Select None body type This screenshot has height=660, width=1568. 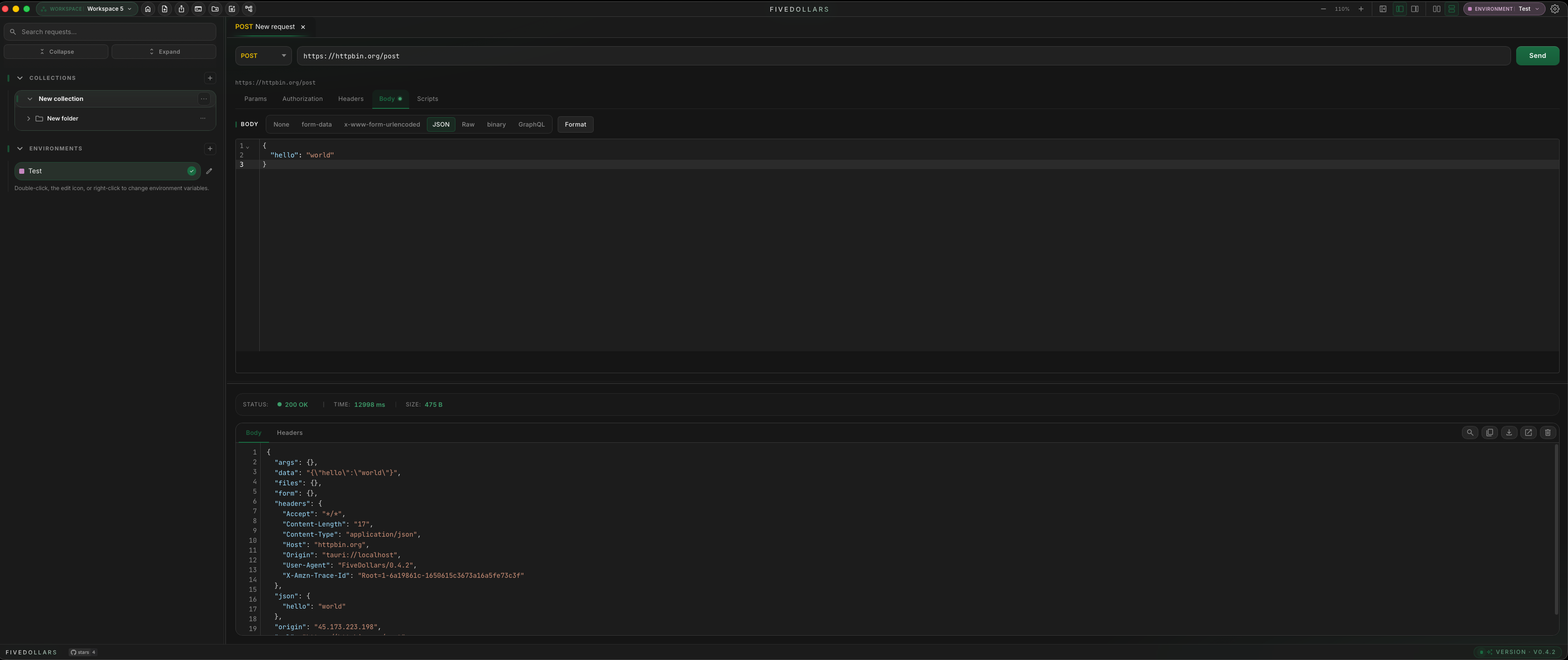[x=281, y=125]
